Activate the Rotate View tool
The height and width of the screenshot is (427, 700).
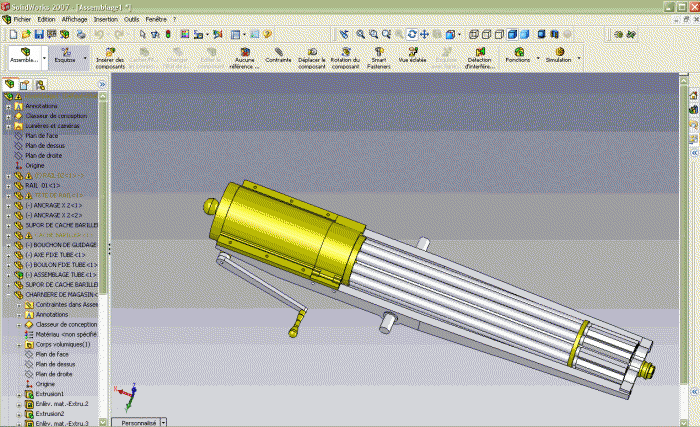412,34
